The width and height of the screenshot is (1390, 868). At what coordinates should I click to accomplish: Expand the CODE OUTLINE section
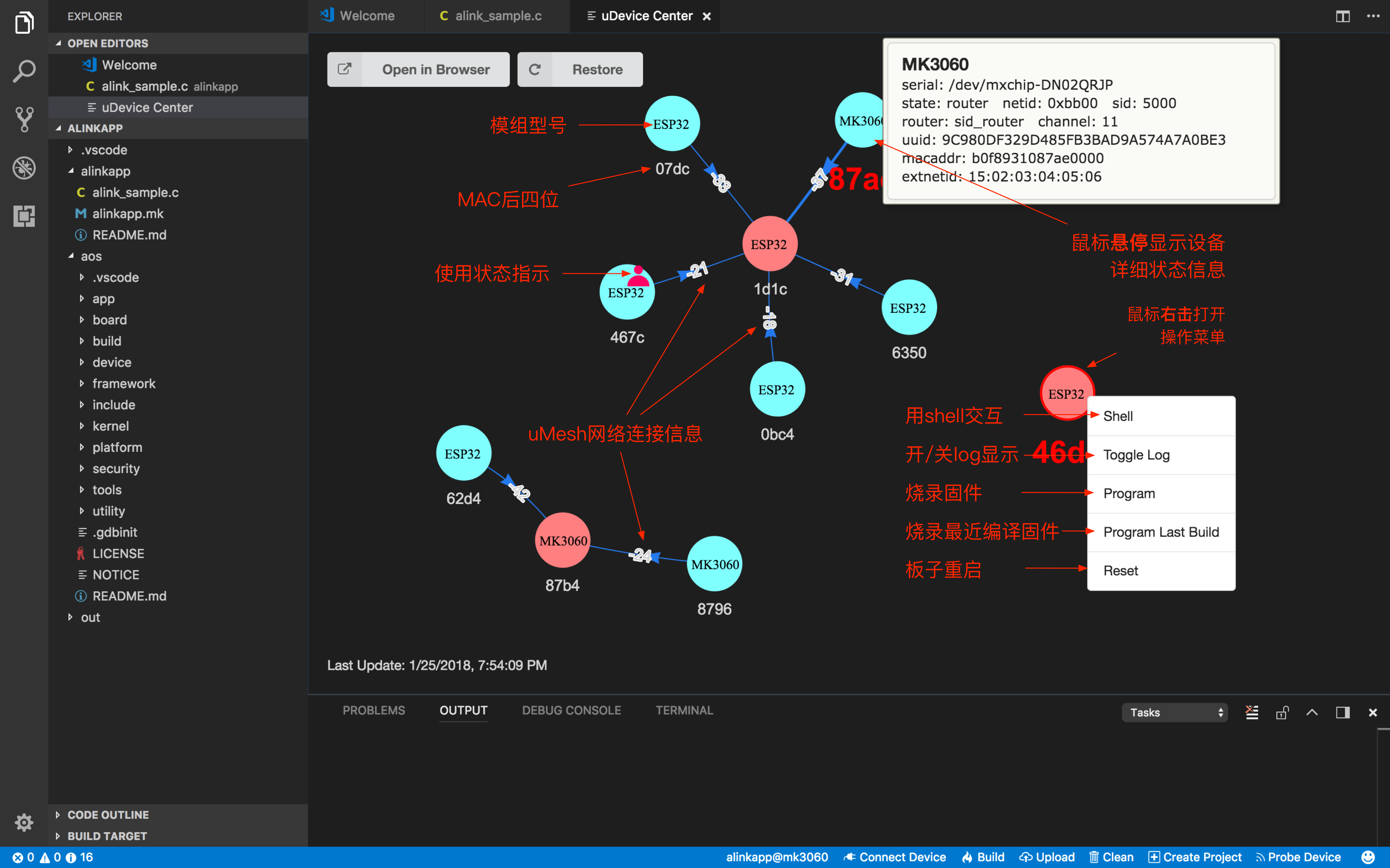coord(108,814)
